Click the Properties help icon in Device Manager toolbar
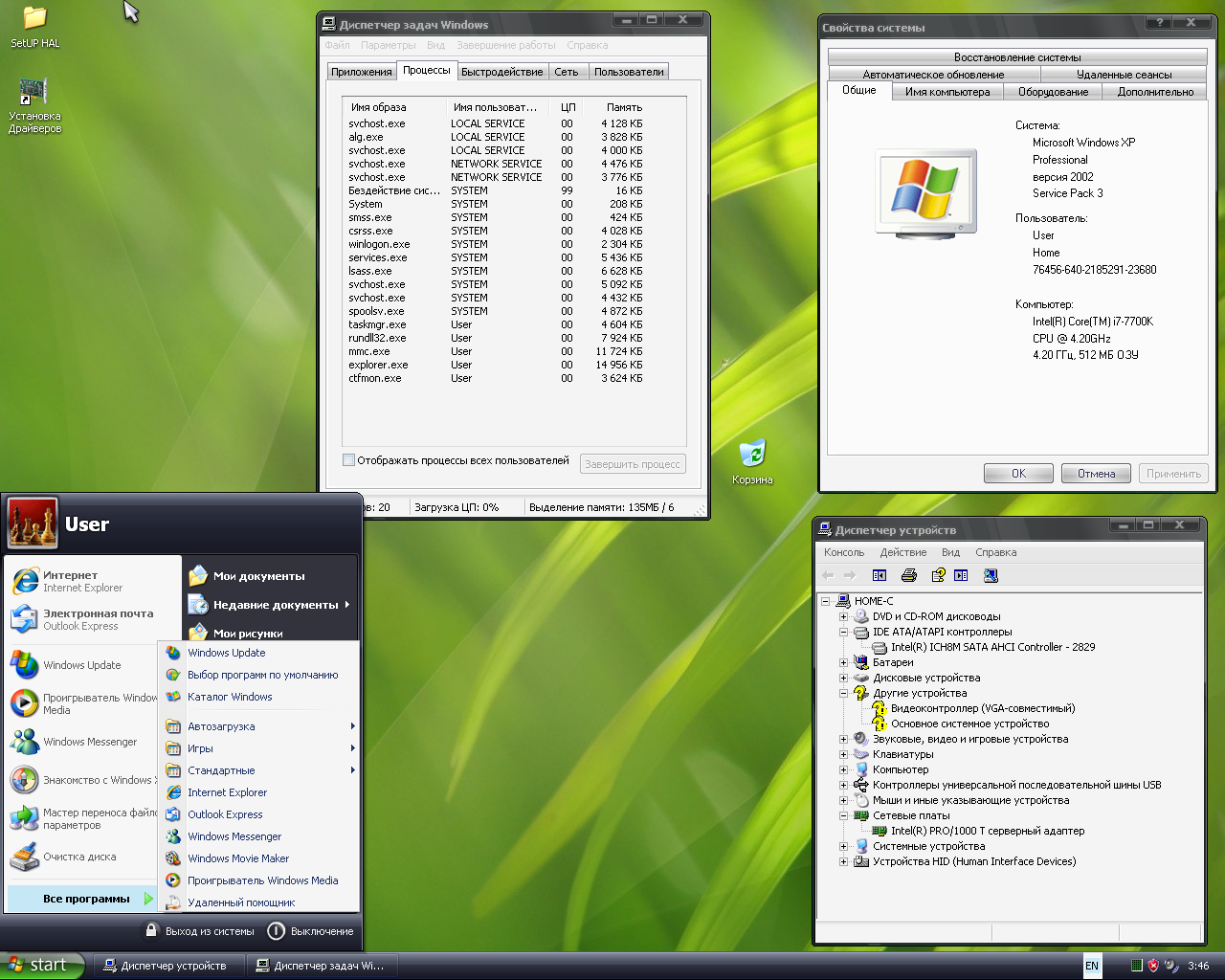 click(x=938, y=575)
